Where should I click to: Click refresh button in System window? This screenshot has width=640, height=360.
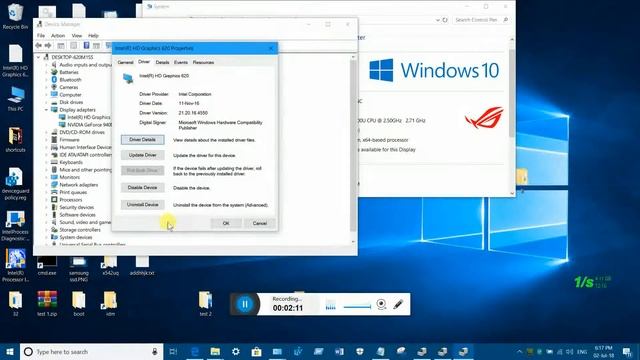445,20
